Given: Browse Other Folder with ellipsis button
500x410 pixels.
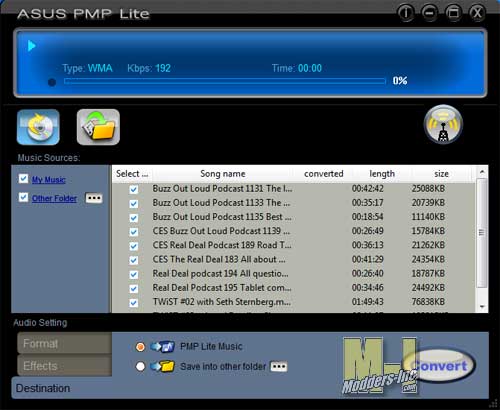Looking at the screenshot, I should tap(94, 198).
